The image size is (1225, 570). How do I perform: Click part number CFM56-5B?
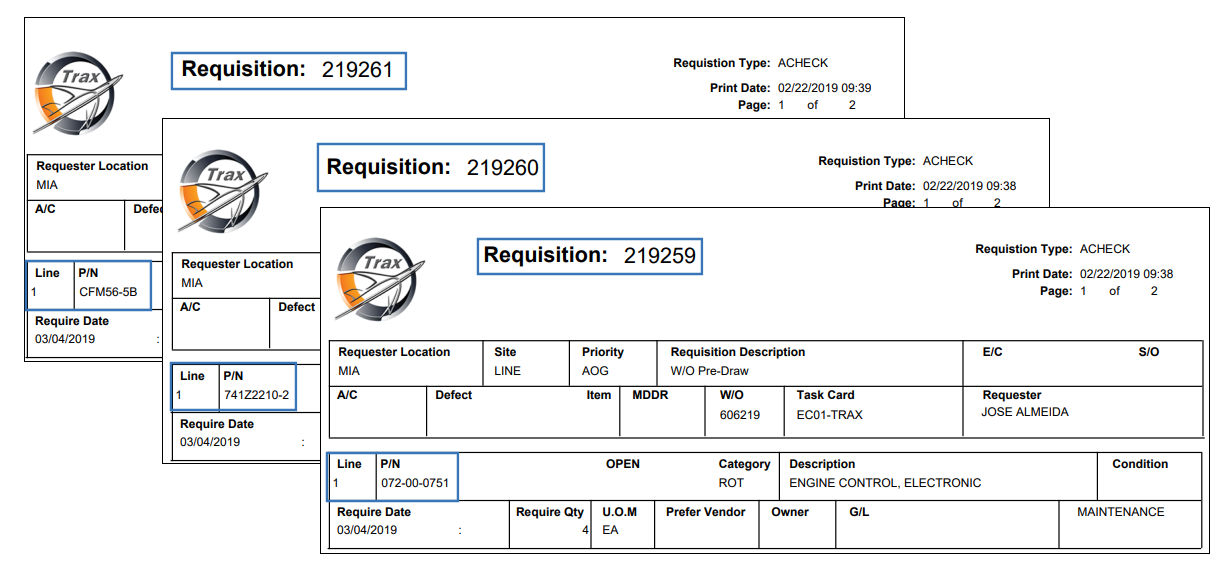[108, 292]
